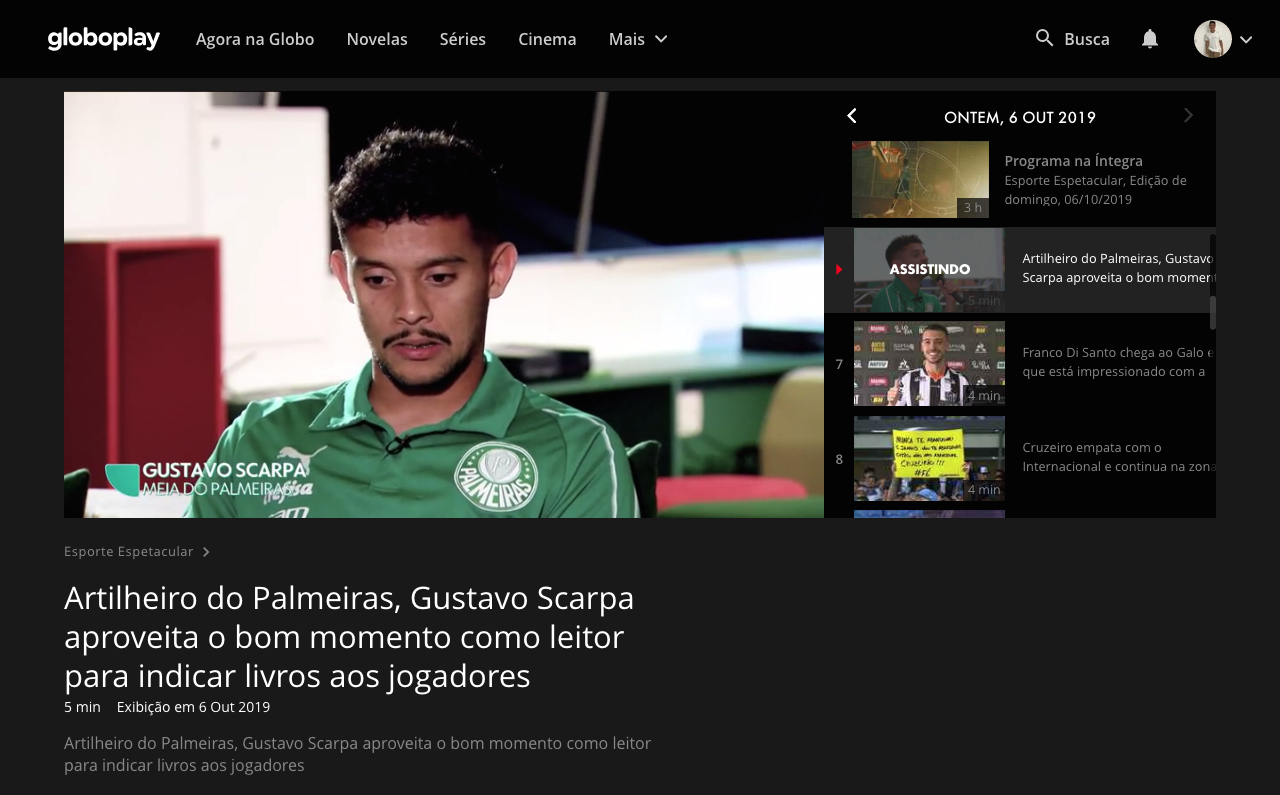The width and height of the screenshot is (1280, 795).
Task: Click the ONTEM, 6 OUT 2019 date header
Action: 1020,117
